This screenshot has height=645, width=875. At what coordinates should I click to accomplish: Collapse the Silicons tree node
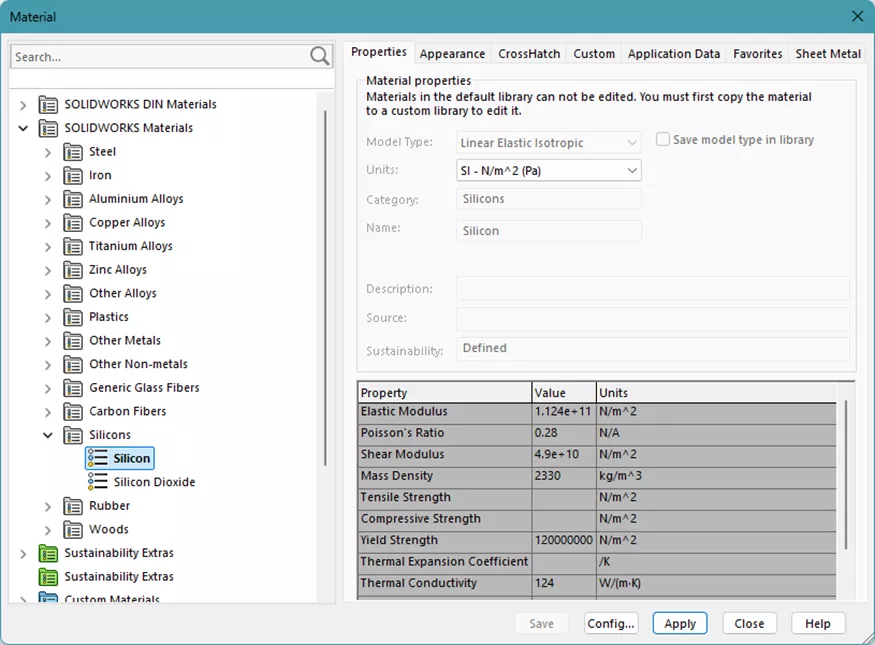click(47, 434)
